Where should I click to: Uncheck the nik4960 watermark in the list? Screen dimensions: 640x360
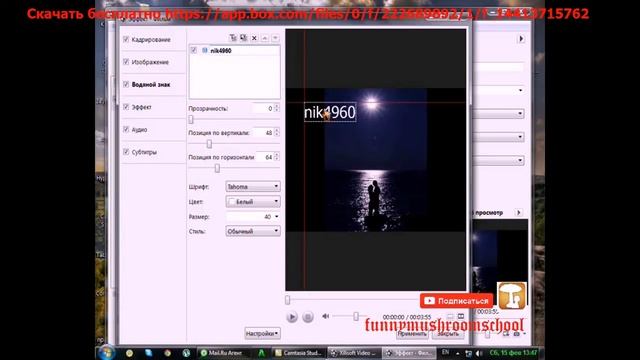coord(194,50)
